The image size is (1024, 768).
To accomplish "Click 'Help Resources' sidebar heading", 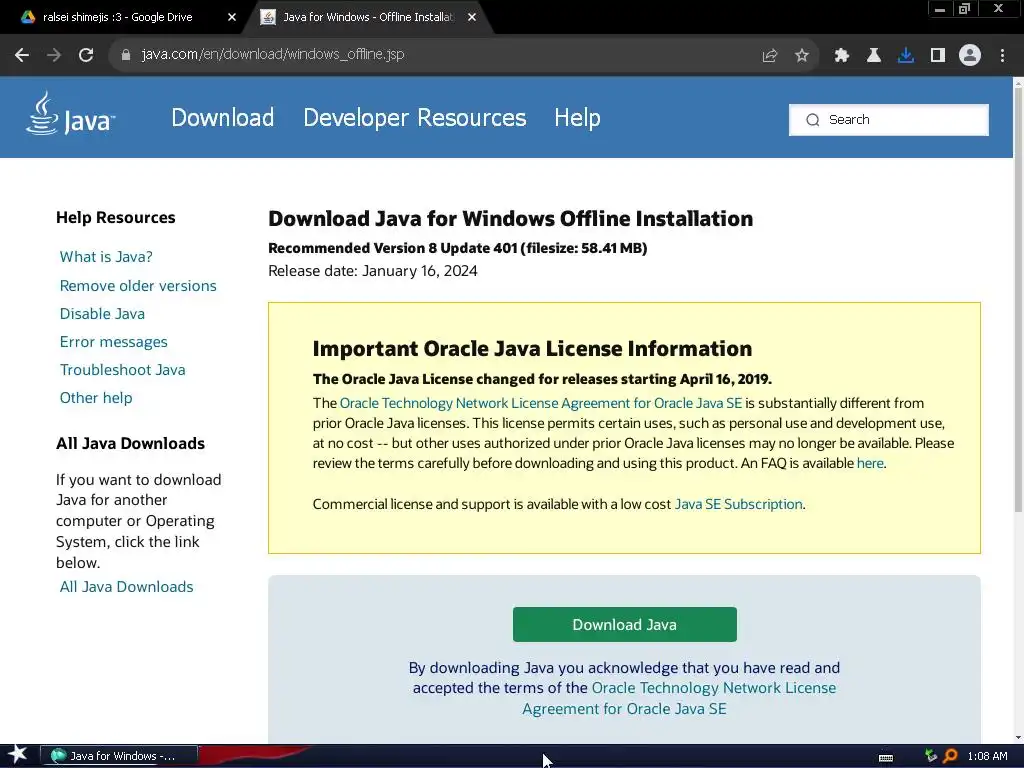I will (116, 217).
